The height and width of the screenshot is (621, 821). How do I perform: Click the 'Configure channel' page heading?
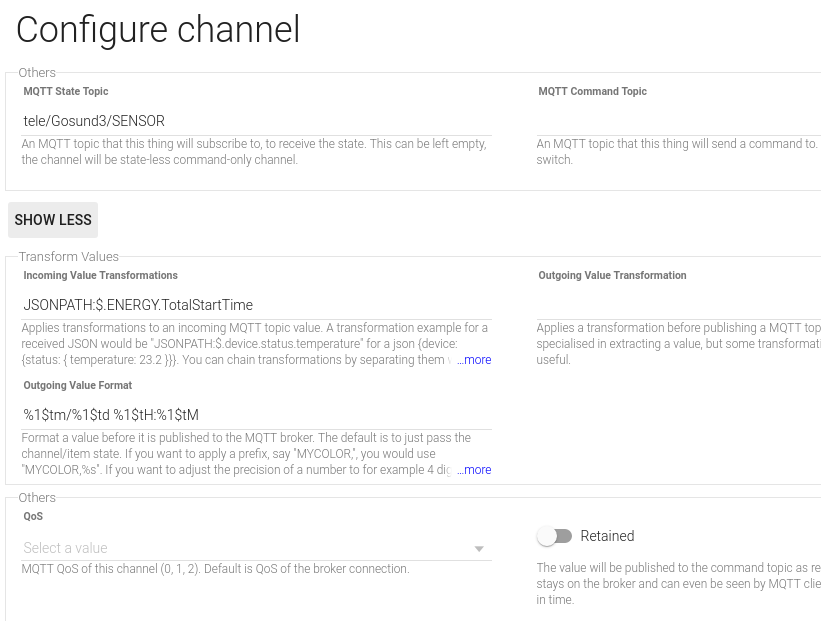(x=158, y=30)
